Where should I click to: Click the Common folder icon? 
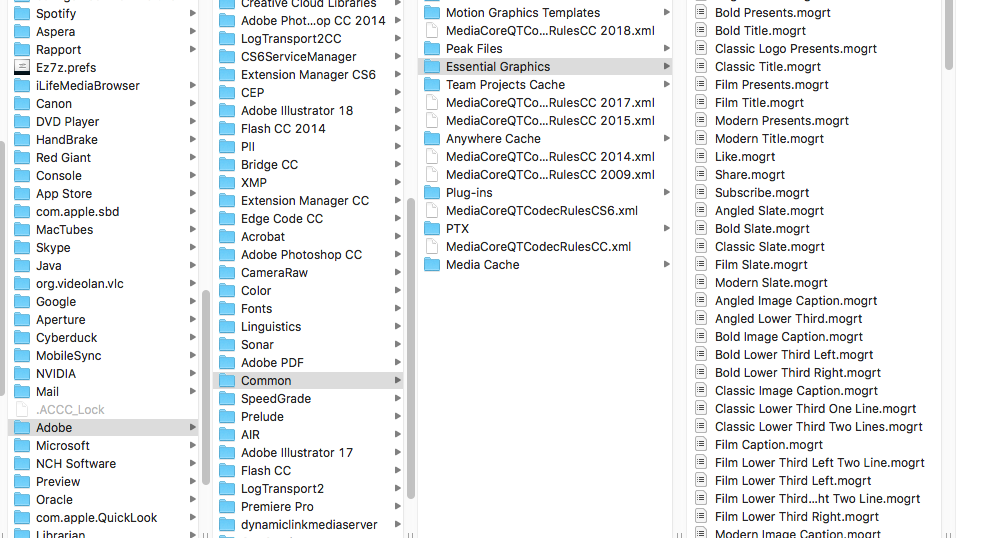(227, 380)
